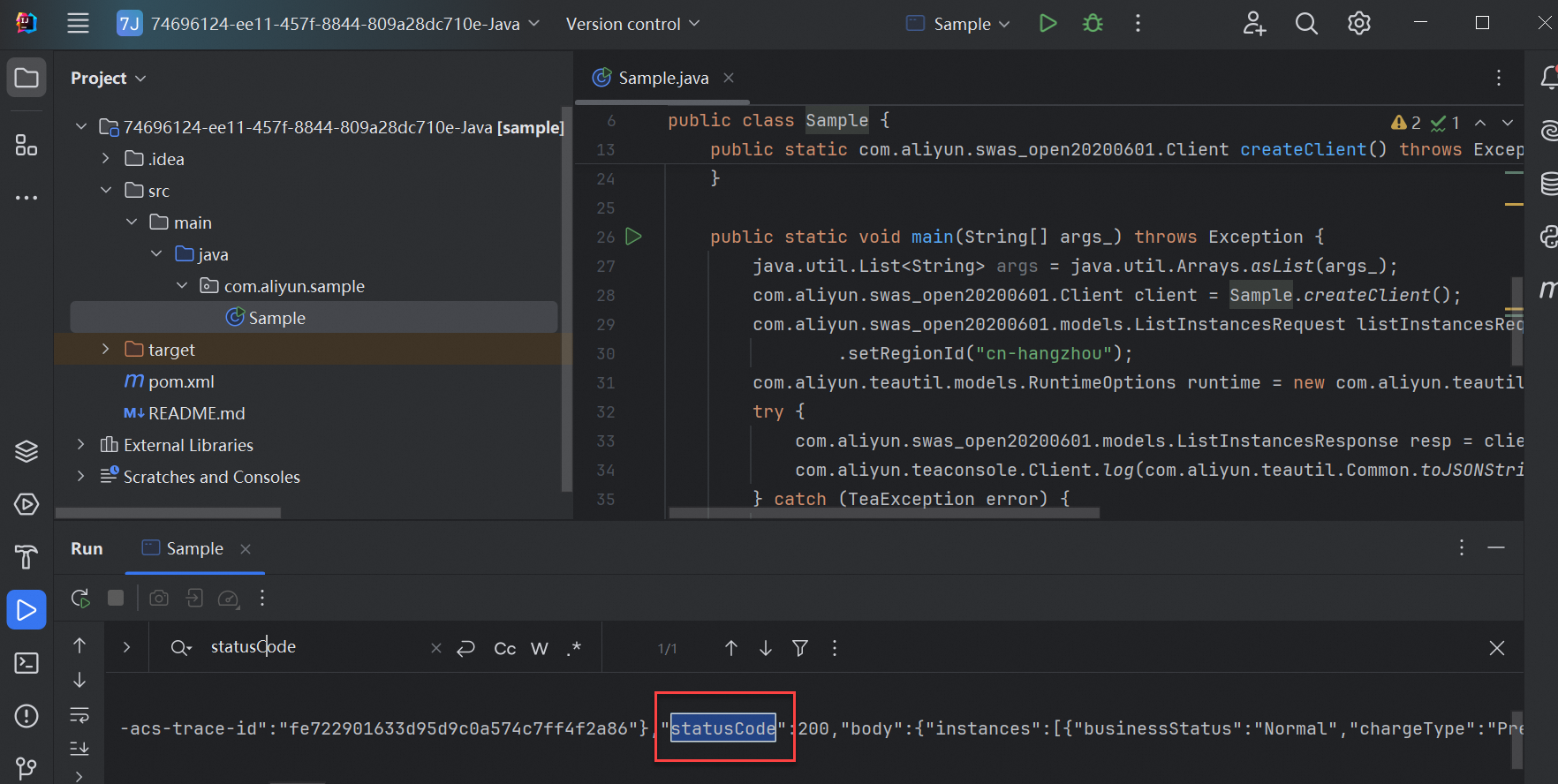Open IDE settings gear
Image resolution: width=1558 pixels, height=784 pixels.
(x=1359, y=24)
